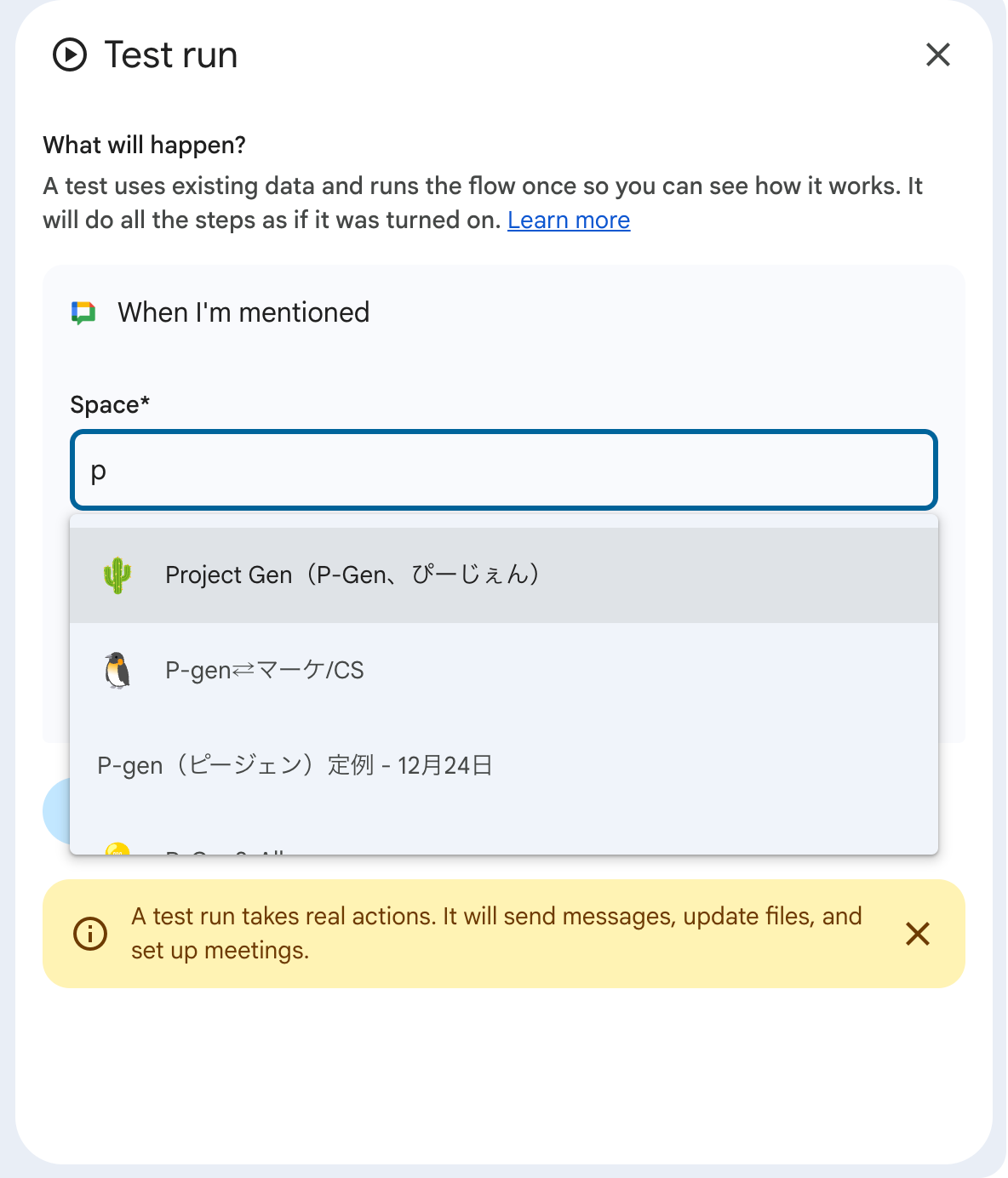1008x1178 pixels.
Task: Click the penguin emoji icon
Action: [x=117, y=671]
